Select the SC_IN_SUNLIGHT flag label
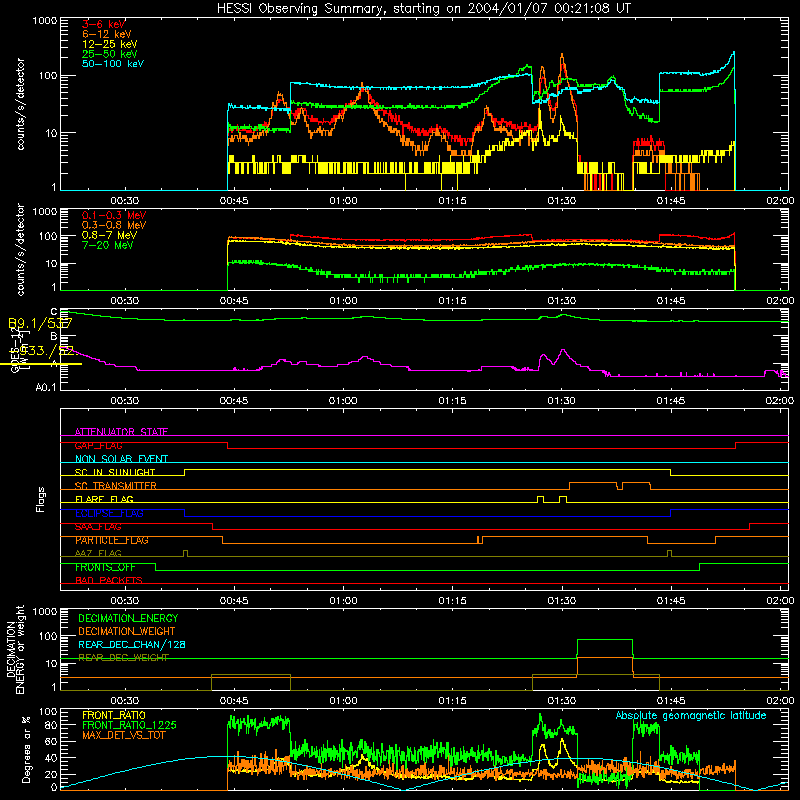 click(115, 472)
